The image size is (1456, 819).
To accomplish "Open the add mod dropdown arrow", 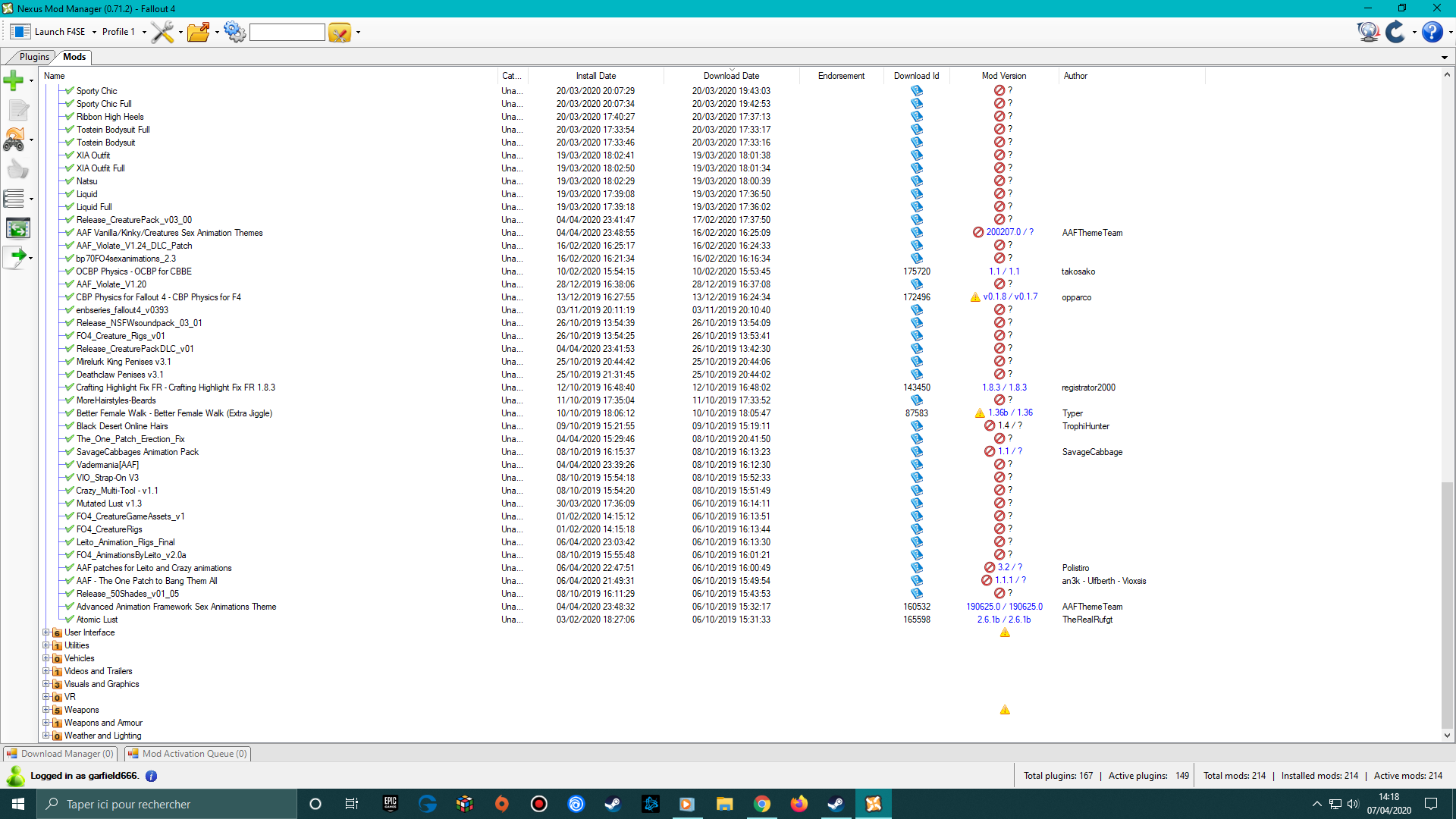I will pyautogui.click(x=31, y=80).
